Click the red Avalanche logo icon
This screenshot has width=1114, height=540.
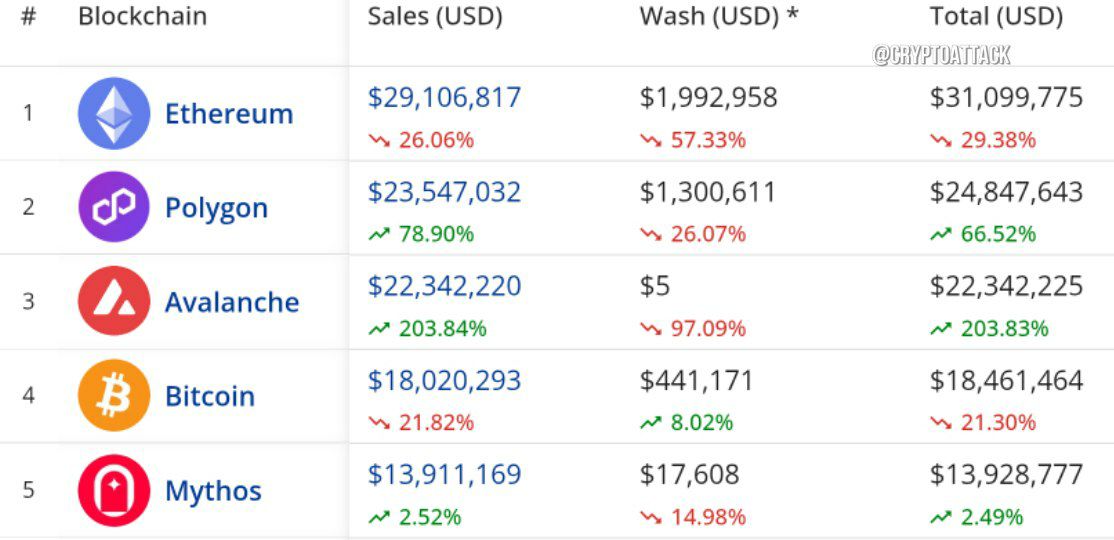coord(114,301)
